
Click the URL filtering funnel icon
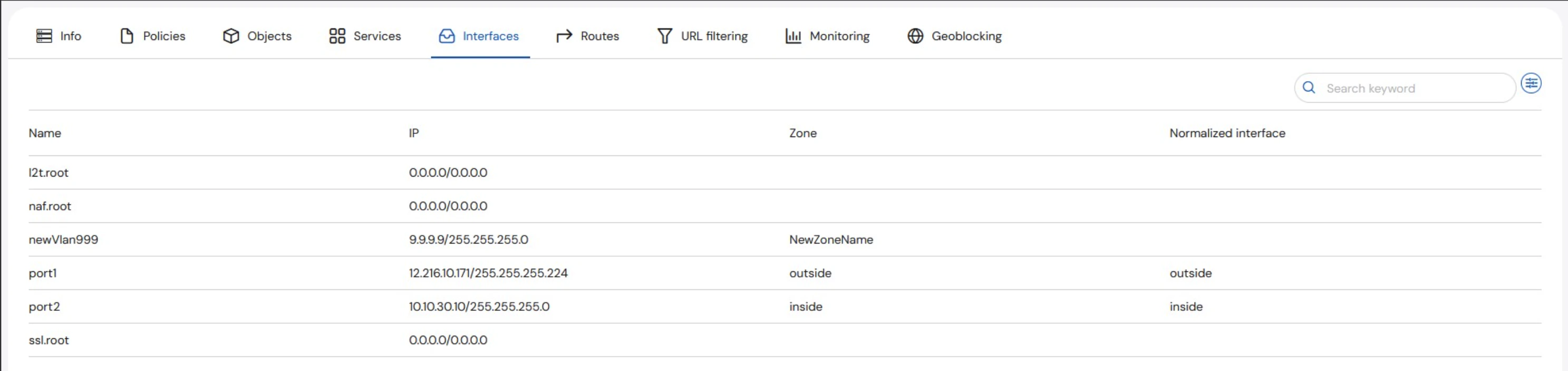[664, 36]
